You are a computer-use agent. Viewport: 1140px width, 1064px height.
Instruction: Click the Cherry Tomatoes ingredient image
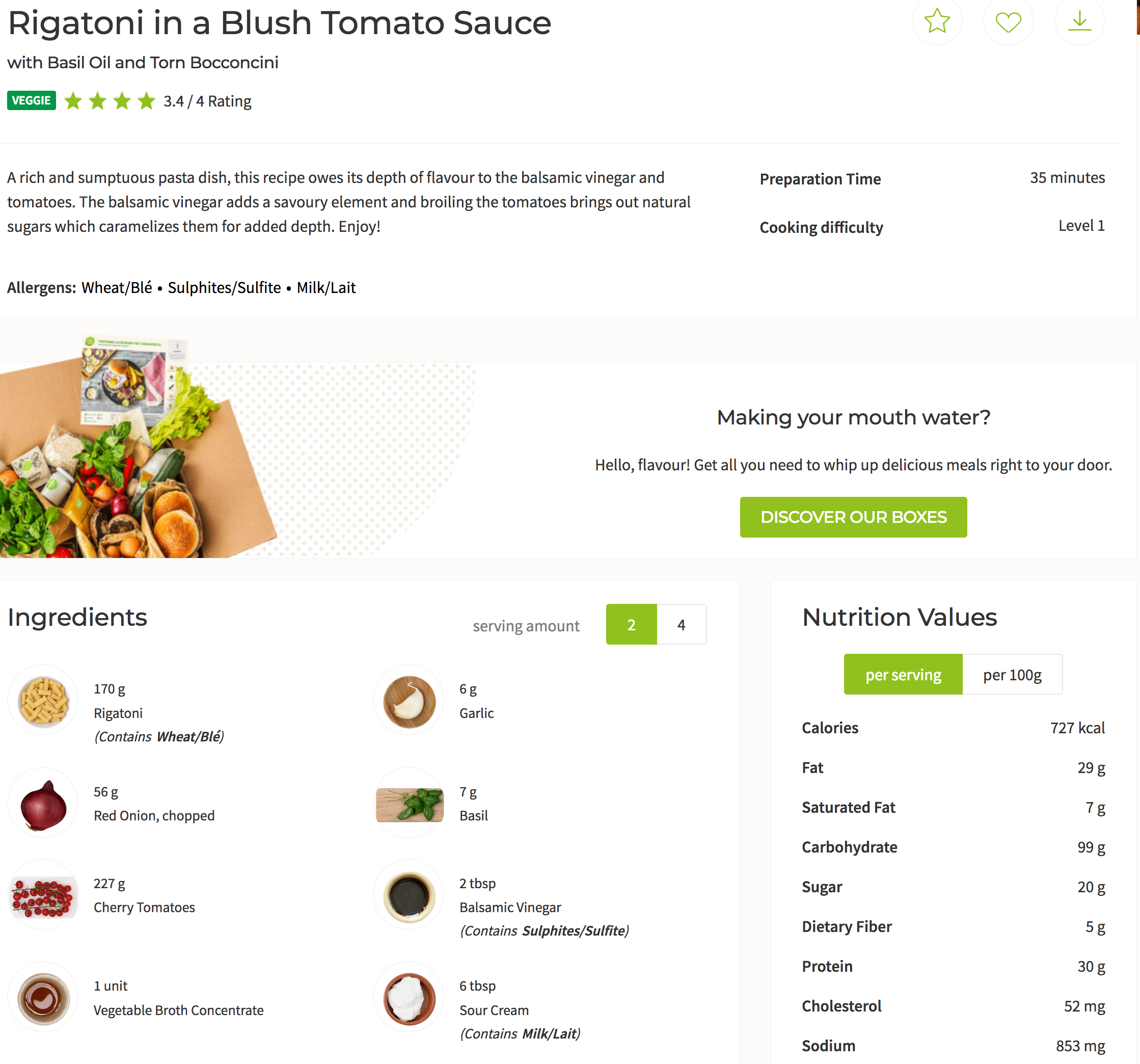click(43, 895)
